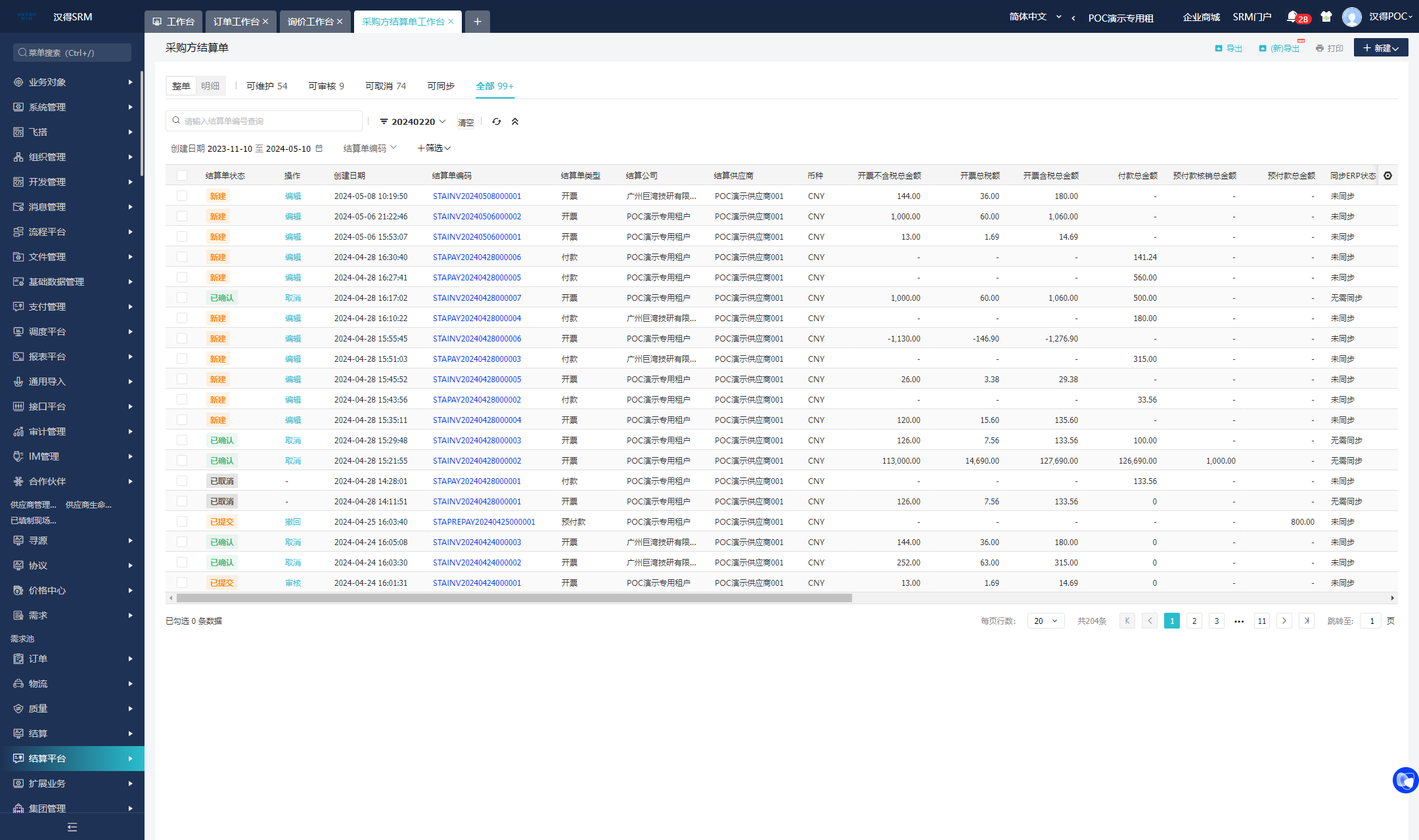Go to pagination page 2

(1194, 621)
